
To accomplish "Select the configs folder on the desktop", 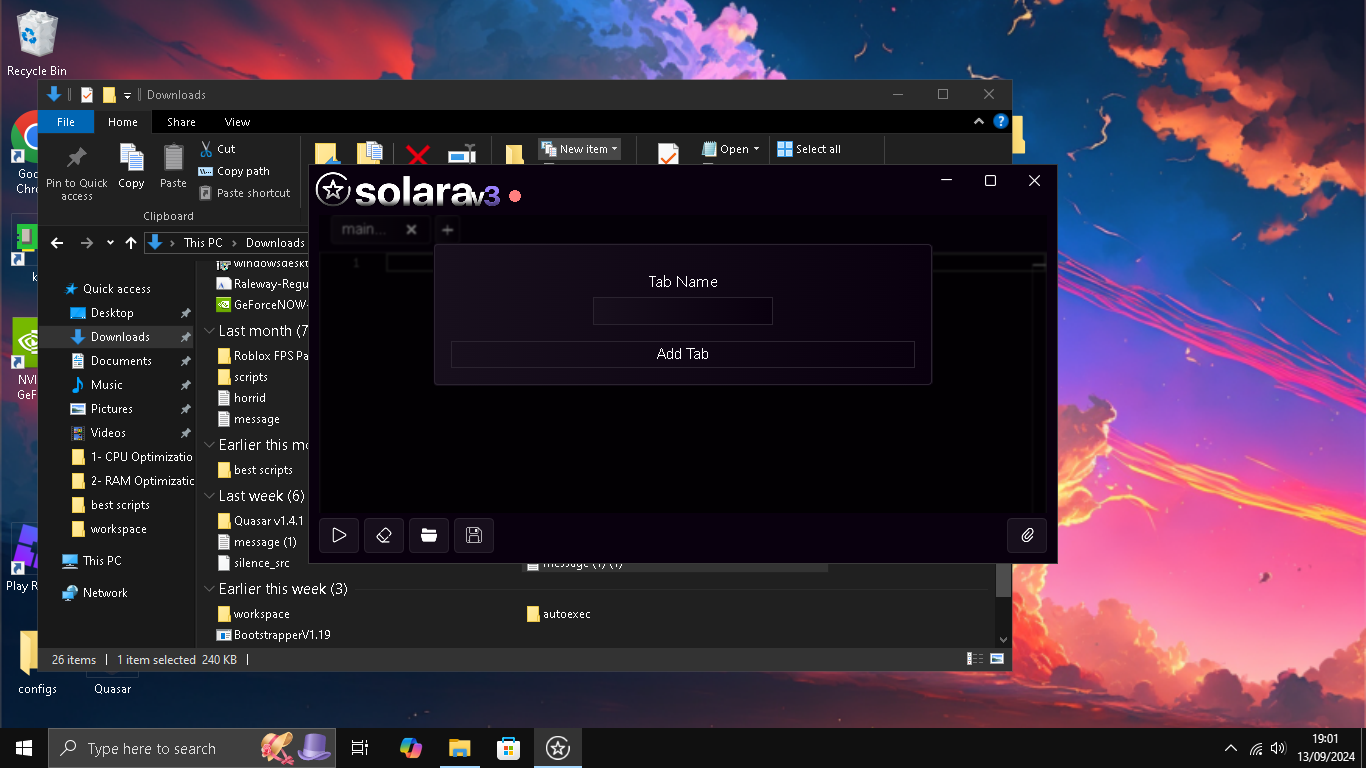I will point(37,662).
